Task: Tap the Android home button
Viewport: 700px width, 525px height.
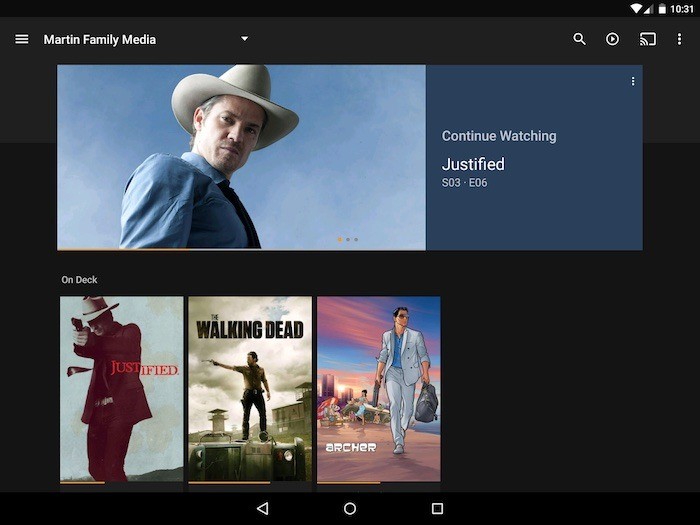Action: (350, 508)
